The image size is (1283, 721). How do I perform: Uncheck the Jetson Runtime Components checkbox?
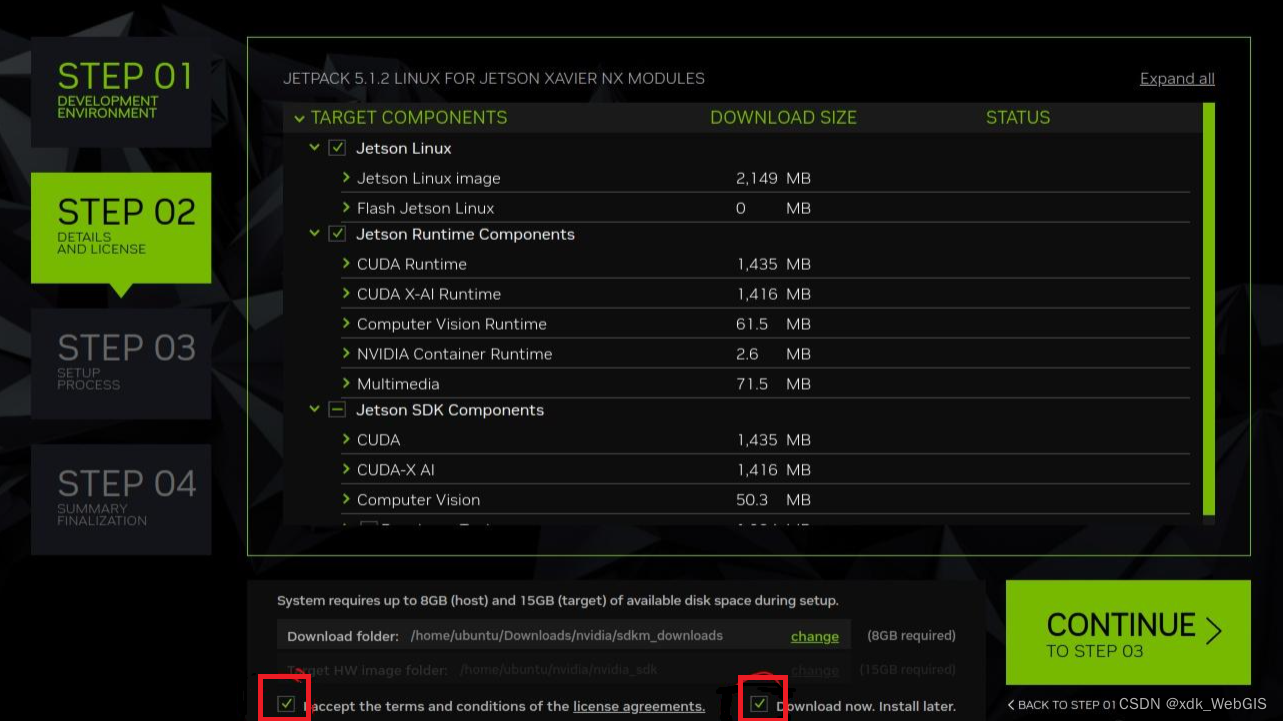tap(337, 234)
